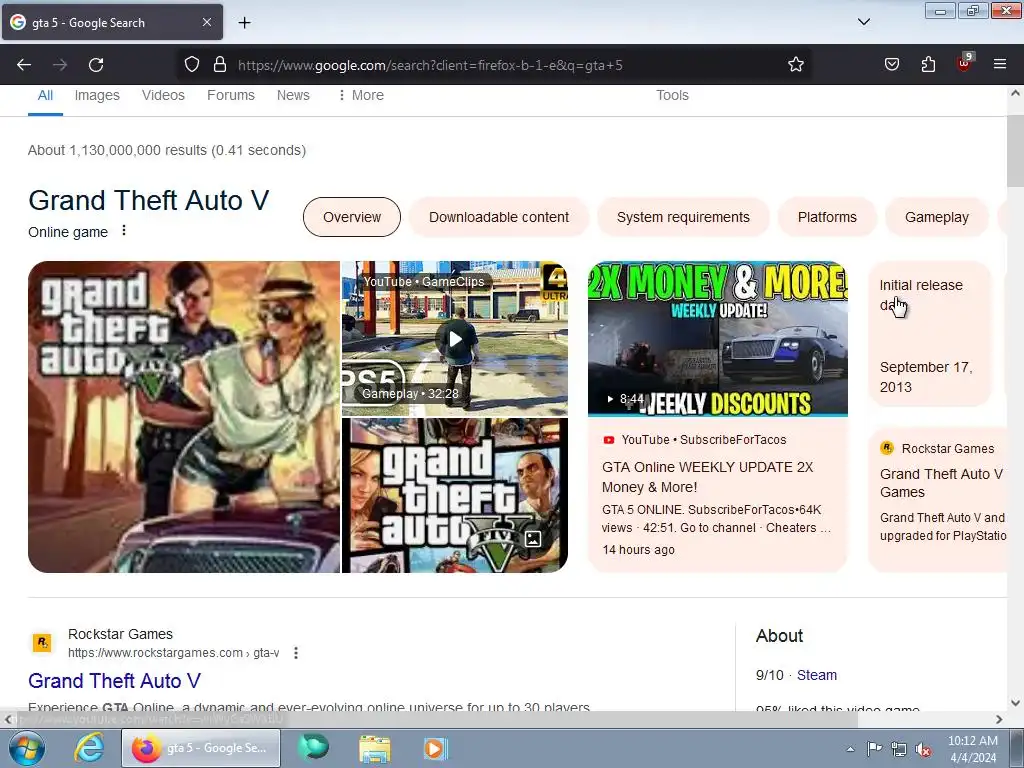Image resolution: width=1024 pixels, height=768 pixels.
Task: Launch Windows Media Player from taskbar
Action: tap(436, 748)
